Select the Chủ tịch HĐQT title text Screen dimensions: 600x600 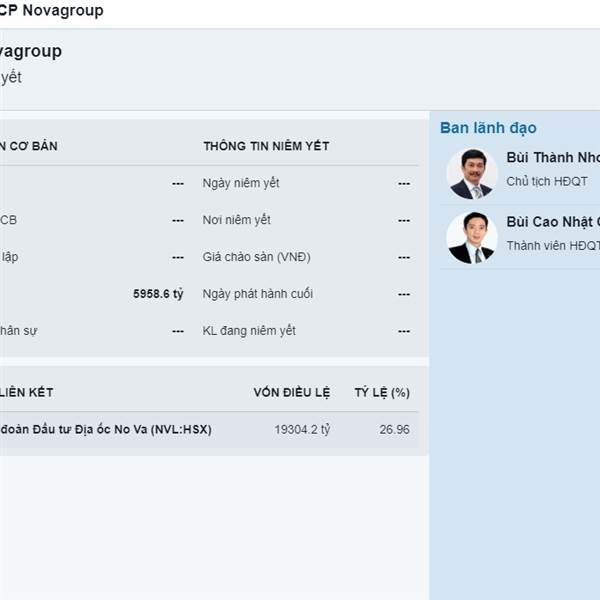tap(547, 181)
